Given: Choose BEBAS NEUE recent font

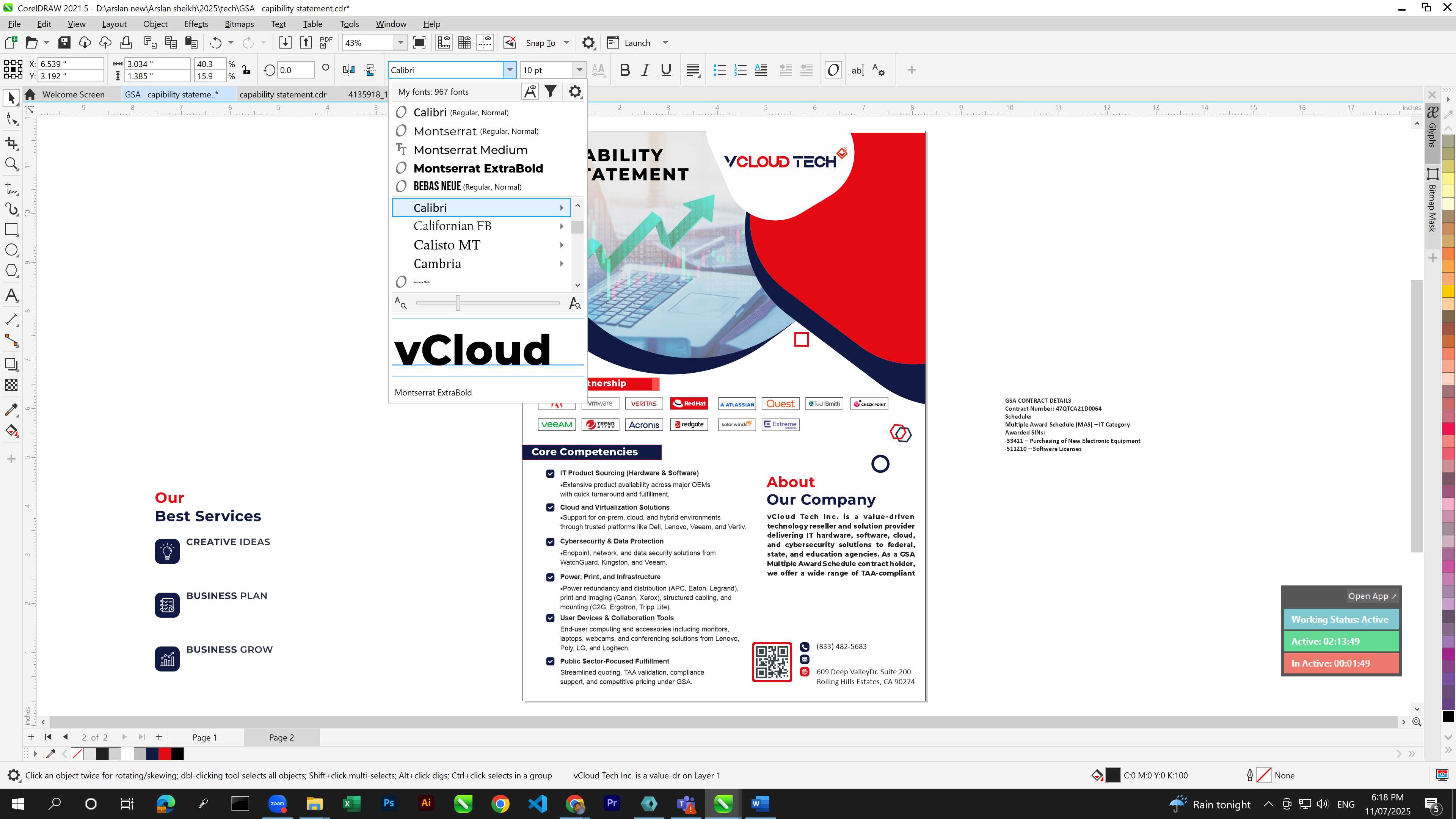Looking at the screenshot, I should [468, 187].
